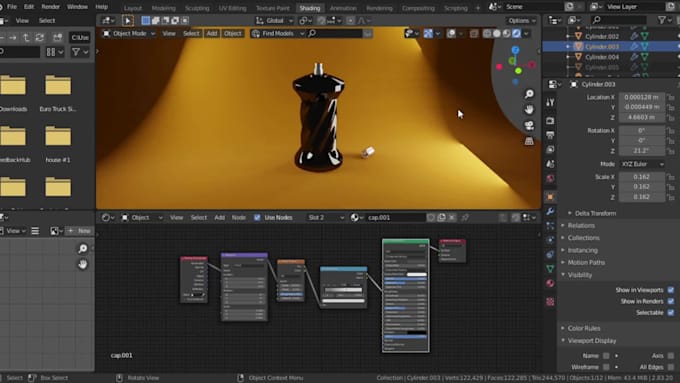This screenshot has height=383, width=680.
Task: Select the tweak/select box tool in viewport header
Action: [128, 20]
